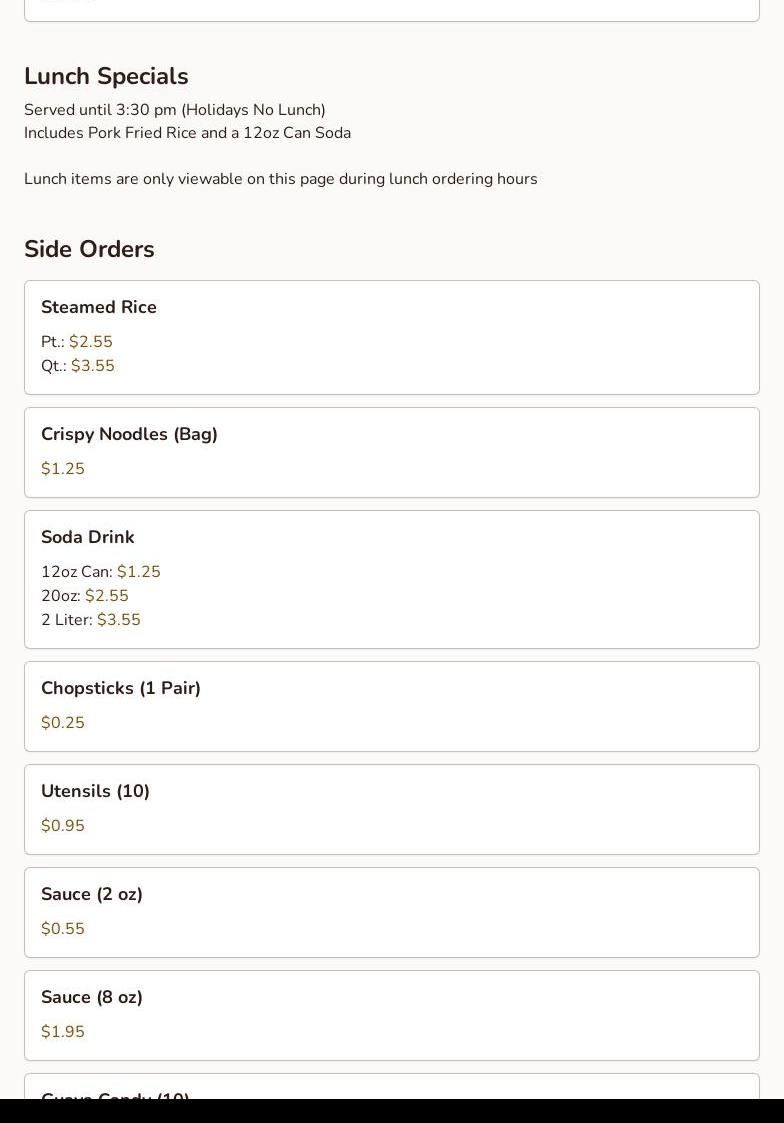Open the Crispy Noodles (Bag) item

[129, 434]
